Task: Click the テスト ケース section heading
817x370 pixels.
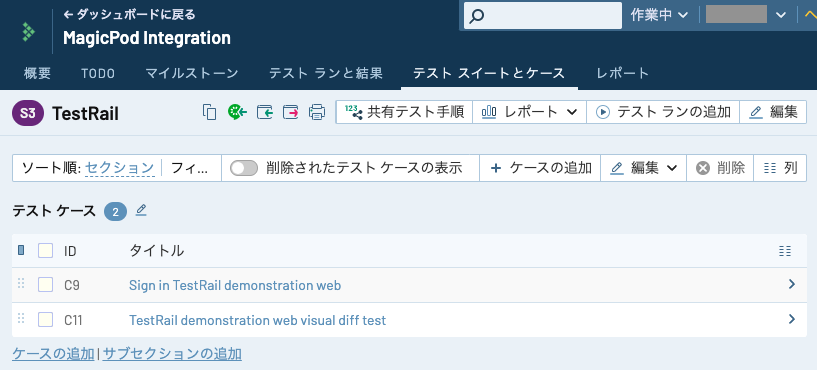Action: point(54,211)
